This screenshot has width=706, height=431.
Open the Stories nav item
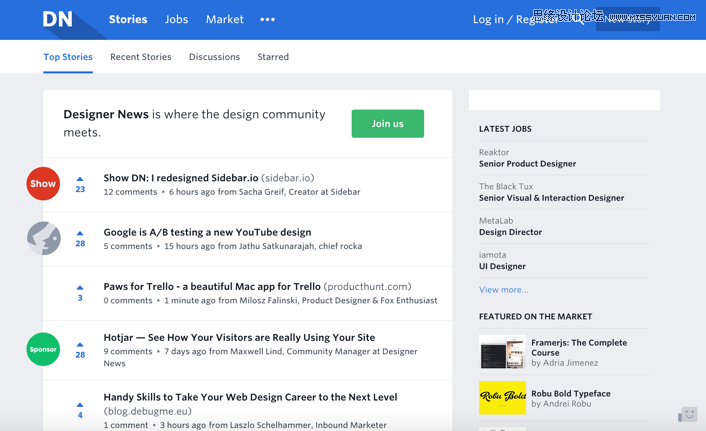click(x=128, y=19)
